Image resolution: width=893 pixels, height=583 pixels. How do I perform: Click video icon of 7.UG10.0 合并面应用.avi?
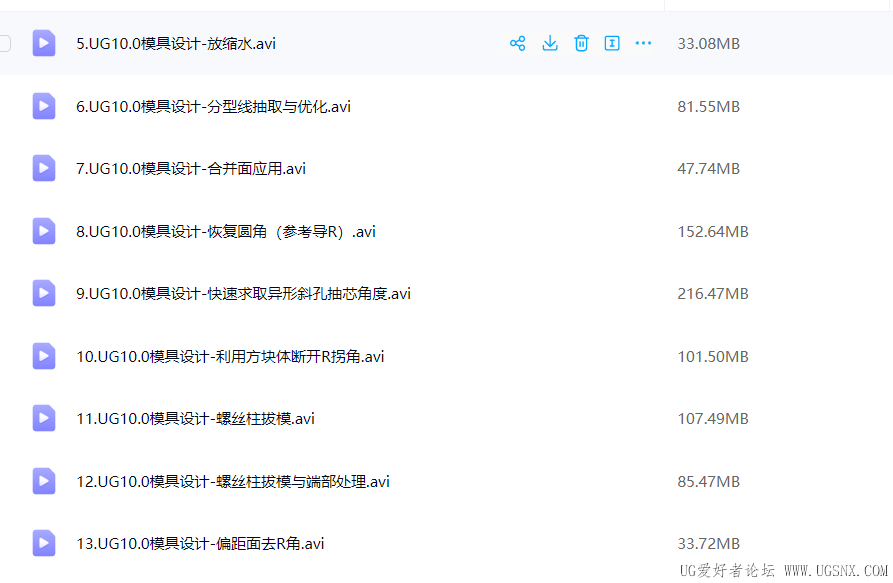[44, 169]
